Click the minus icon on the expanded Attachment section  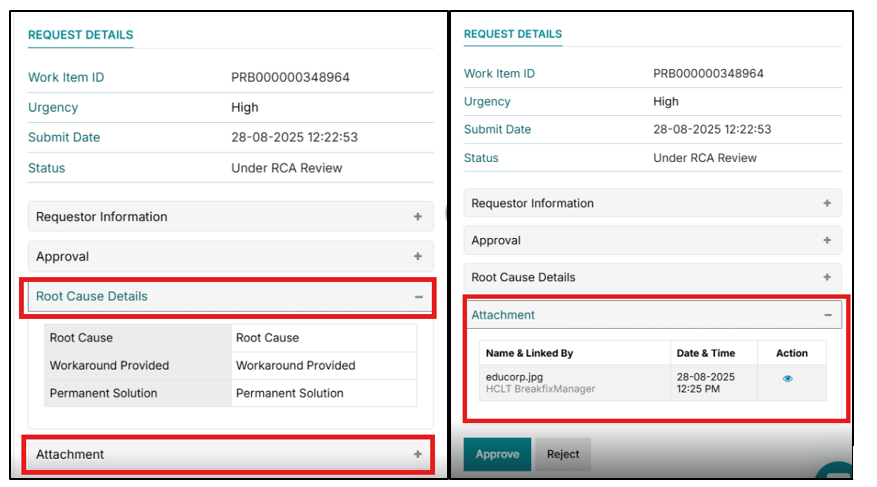click(x=827, y=315)
